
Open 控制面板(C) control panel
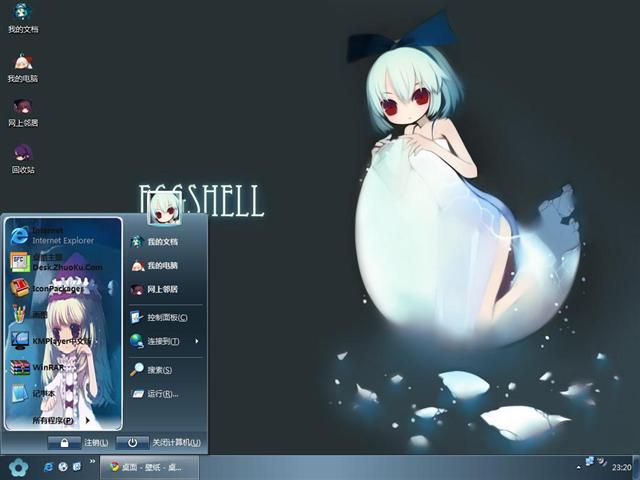pos(159,317)
